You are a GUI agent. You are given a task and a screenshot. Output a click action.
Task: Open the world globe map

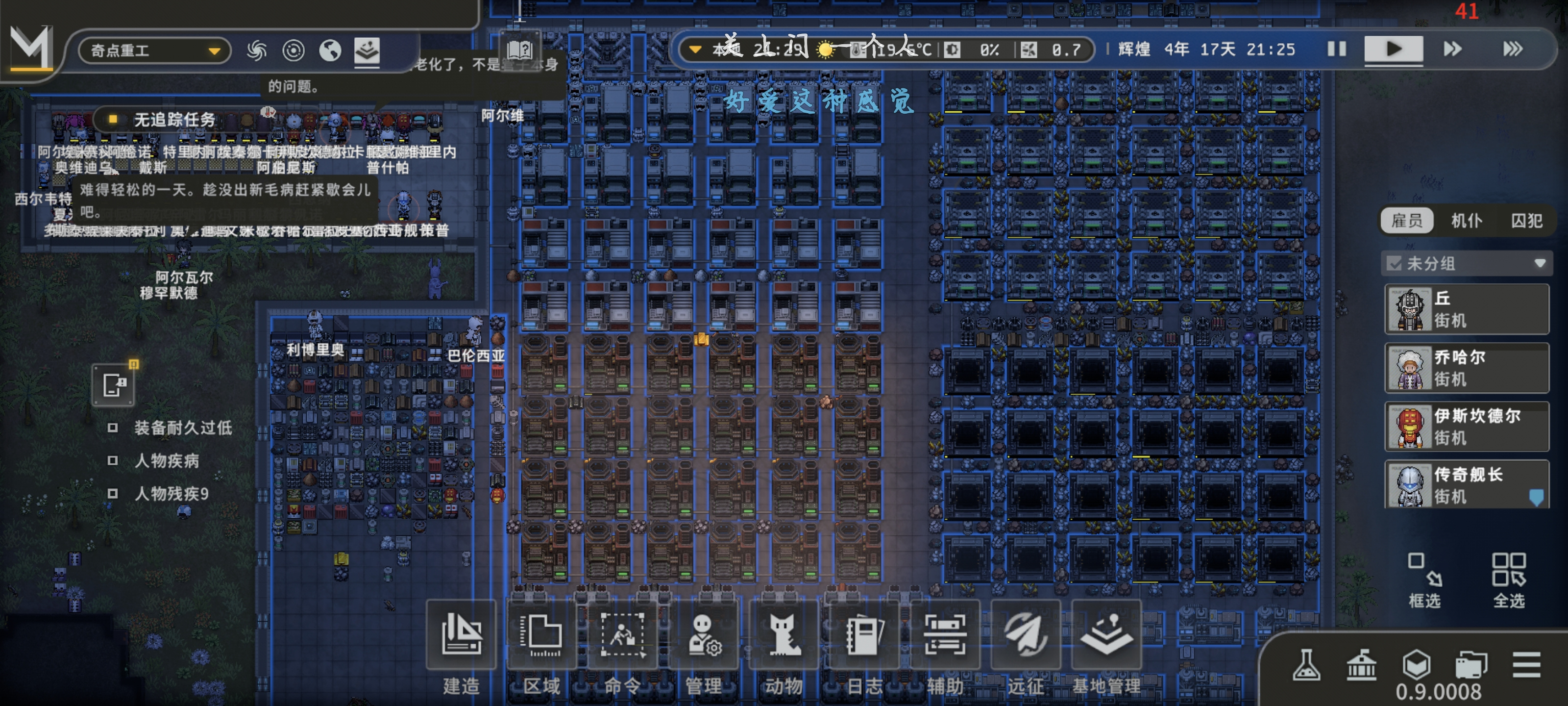click(330, 50)
